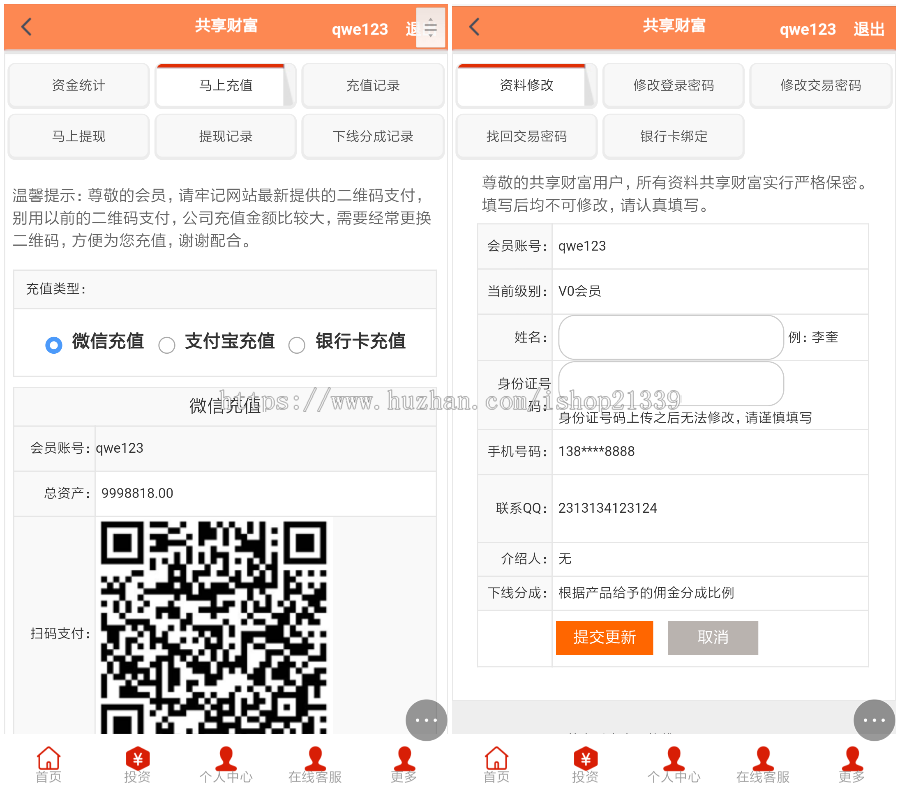Open 马上提现 tab

coord(79,137)
